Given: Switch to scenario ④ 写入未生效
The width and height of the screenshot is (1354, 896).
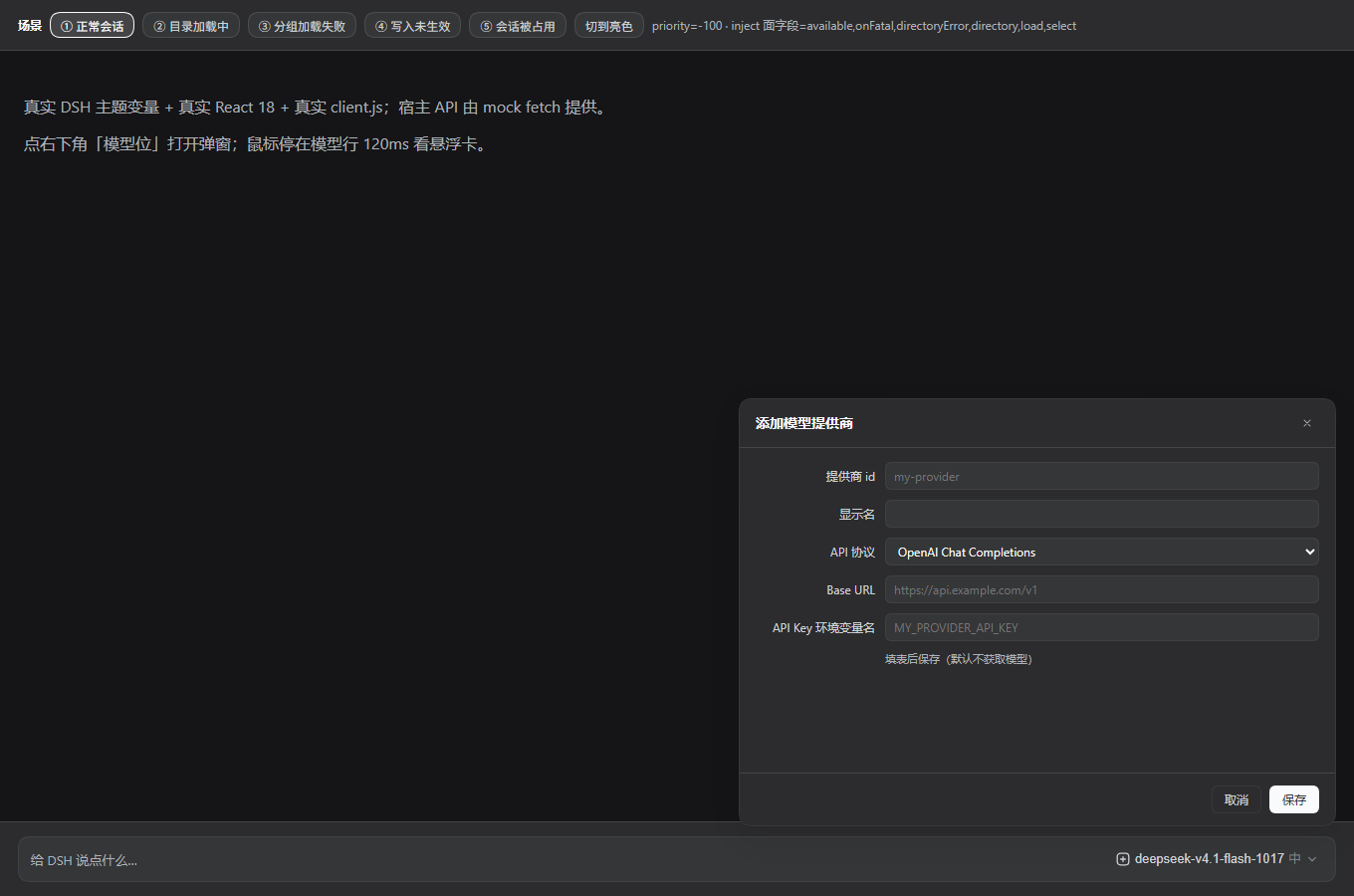Looking at the screenshot, I should point(412,26).
